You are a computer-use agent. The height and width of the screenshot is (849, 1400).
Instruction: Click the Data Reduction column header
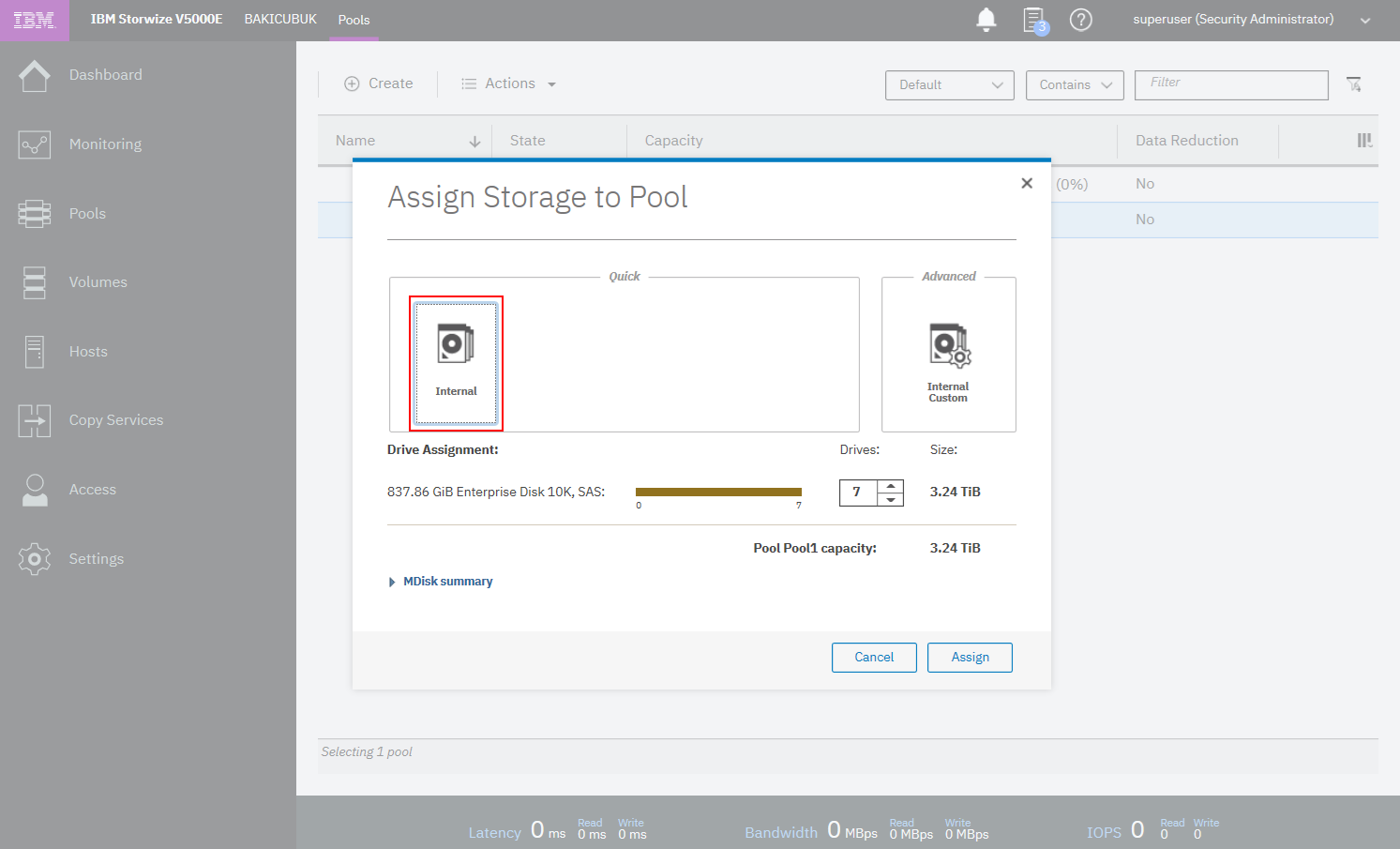[1187, 141]
